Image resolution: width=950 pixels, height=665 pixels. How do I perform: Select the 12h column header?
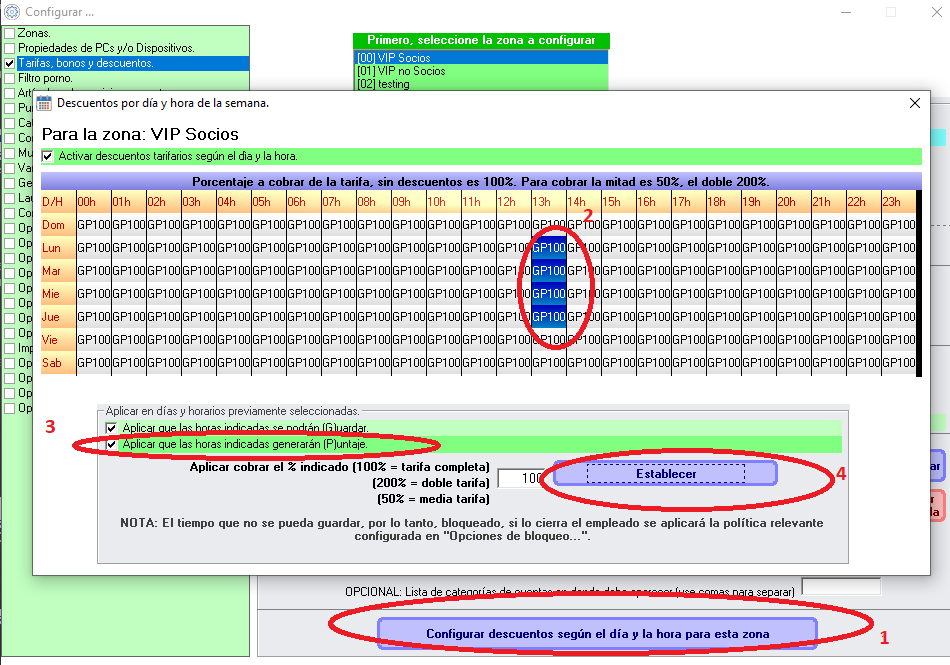514,202
